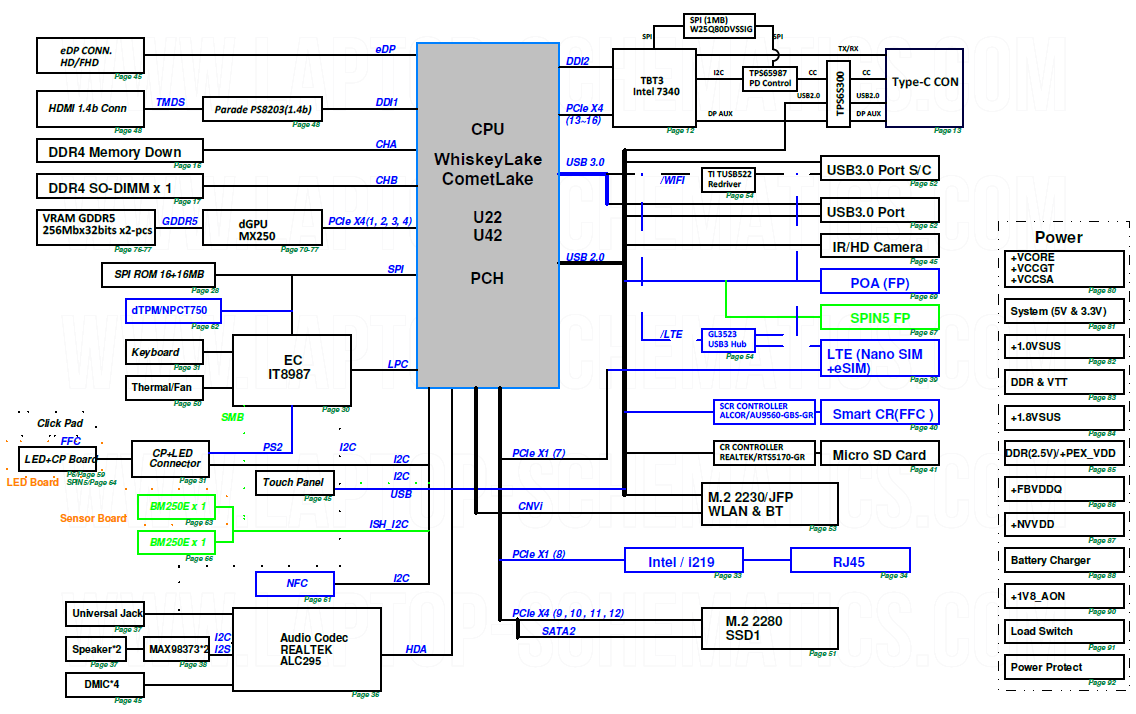The height and width of the screenshot is (714, 1136).
Task: Click the USB3.0 Port block
Action: [x=880, y=211]
